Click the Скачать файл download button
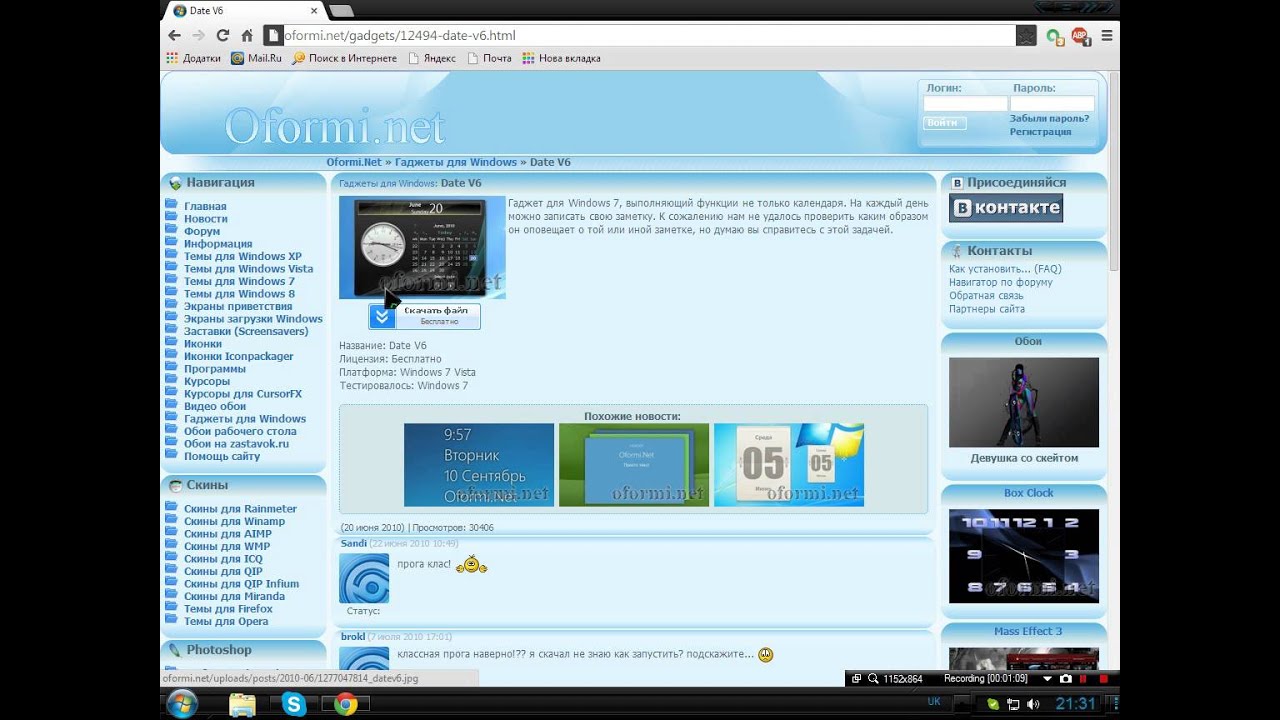The width and height of the screenshot is (1280, 720). coord(424,316)
